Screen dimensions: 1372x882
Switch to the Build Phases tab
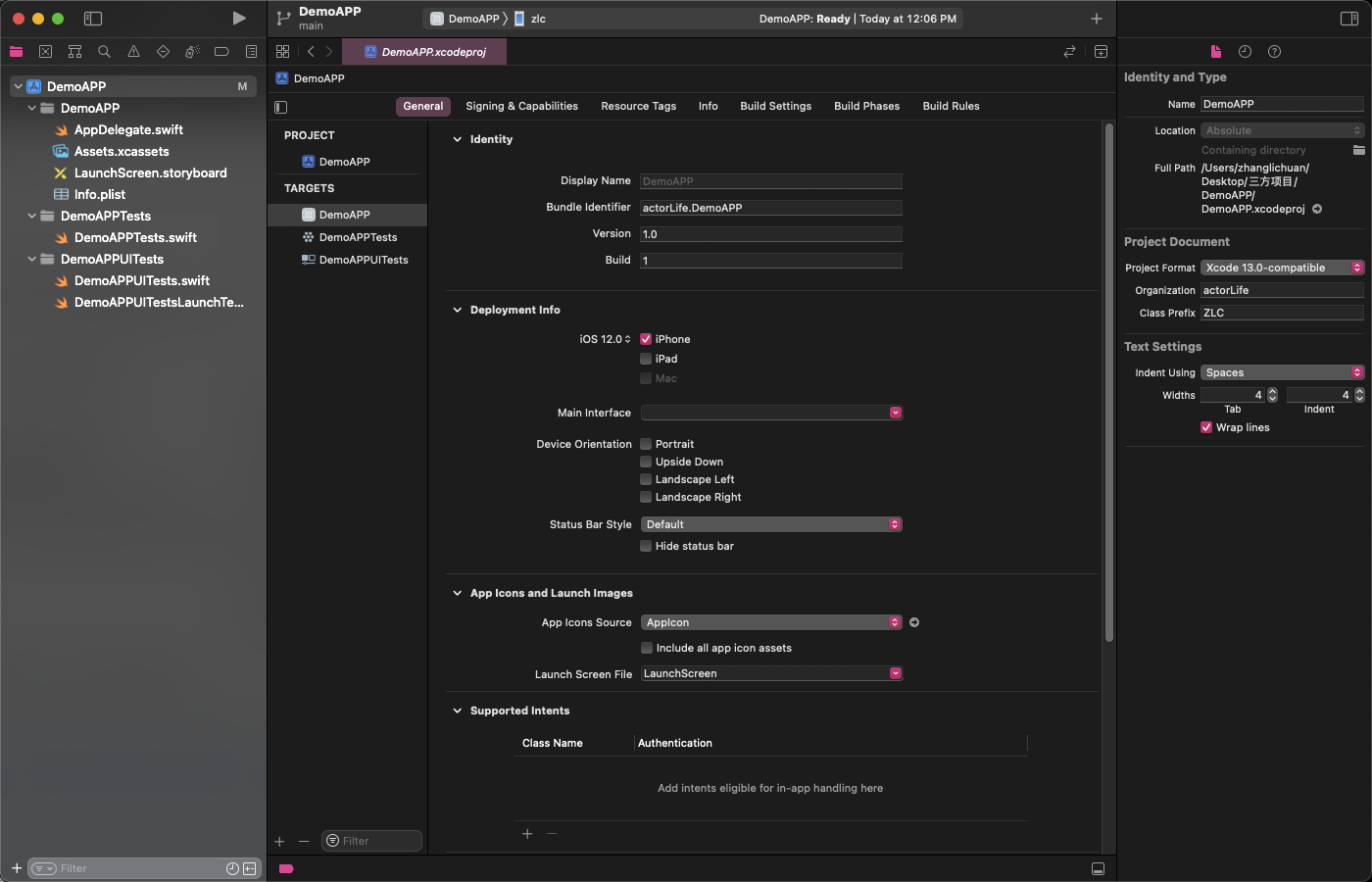click(x=866, y=106)
